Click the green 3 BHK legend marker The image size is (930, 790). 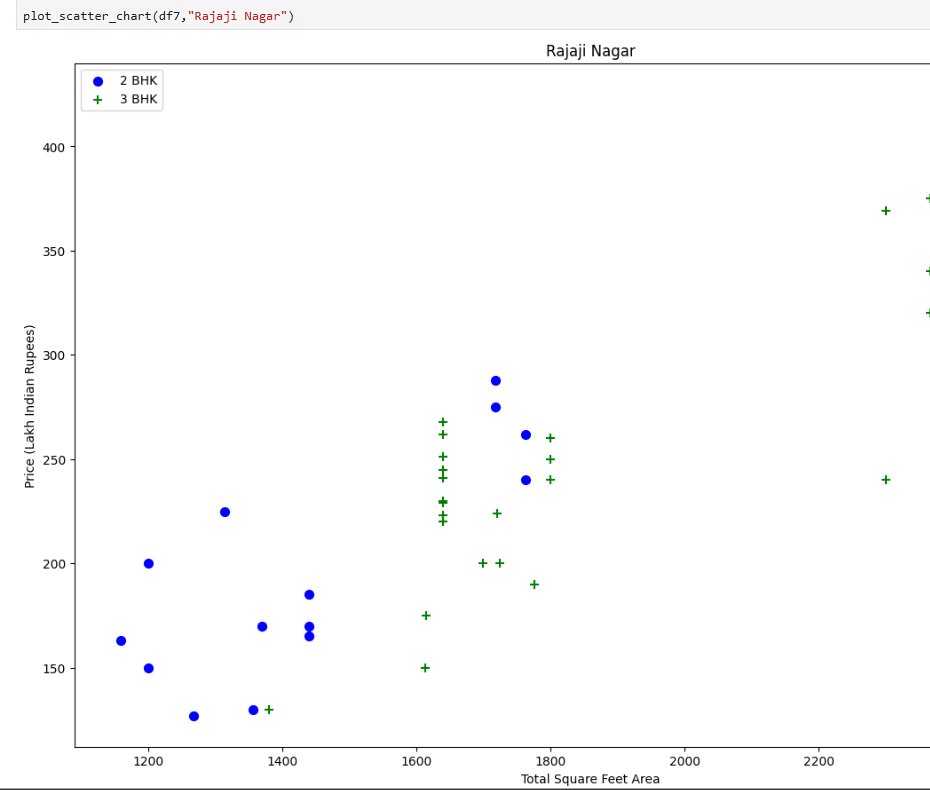97,98
